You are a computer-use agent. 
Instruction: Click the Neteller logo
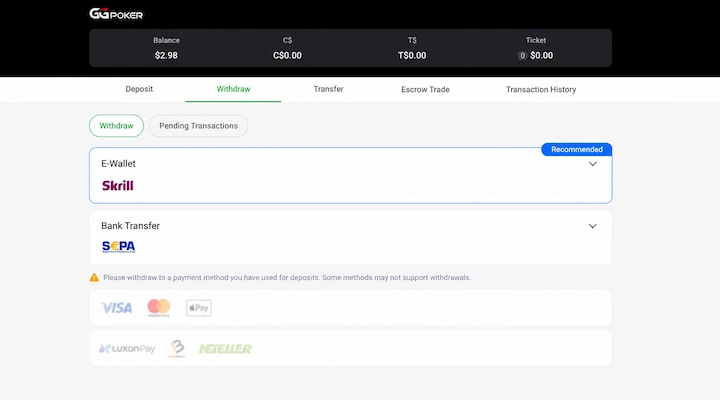pyautogui.click(x=225, y=349)
